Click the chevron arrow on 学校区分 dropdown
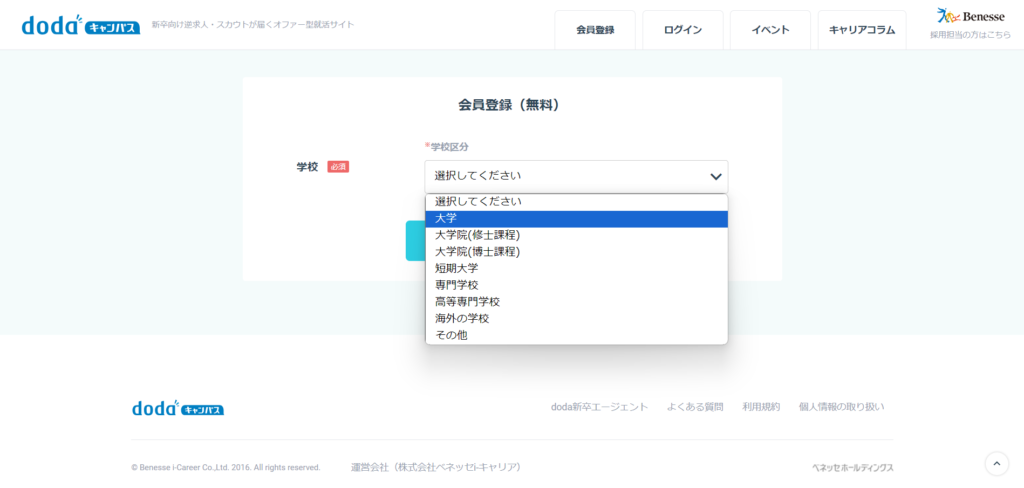Image resolution: width=1024 pixels, height=488 pixels. click(x=715, y=176)
